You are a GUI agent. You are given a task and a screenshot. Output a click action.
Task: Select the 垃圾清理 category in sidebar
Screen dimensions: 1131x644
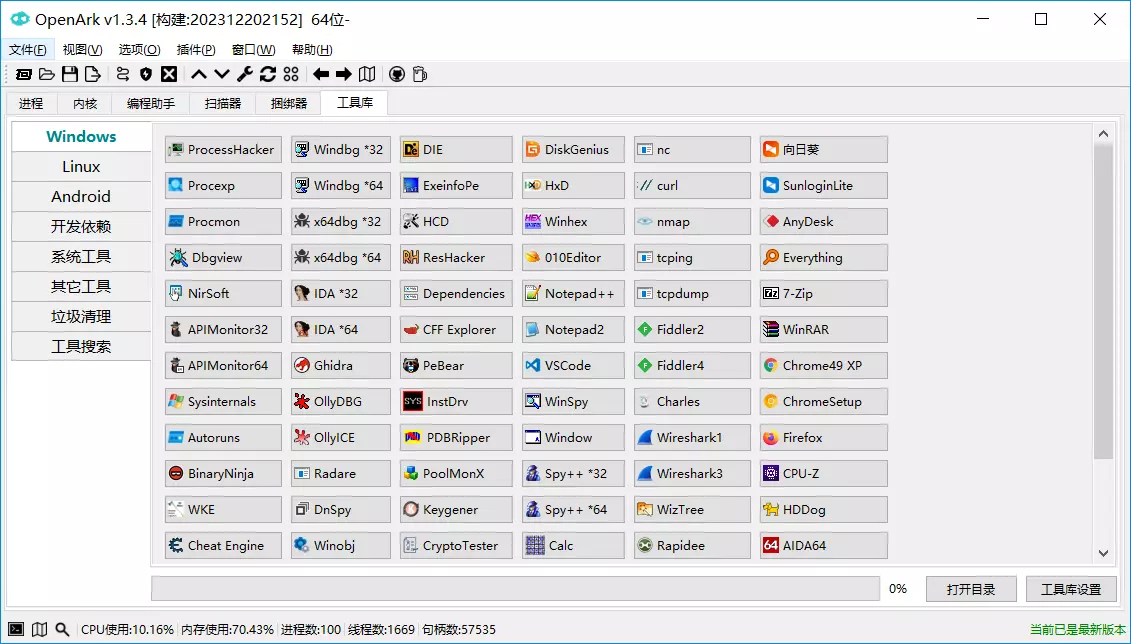point(81,317)
